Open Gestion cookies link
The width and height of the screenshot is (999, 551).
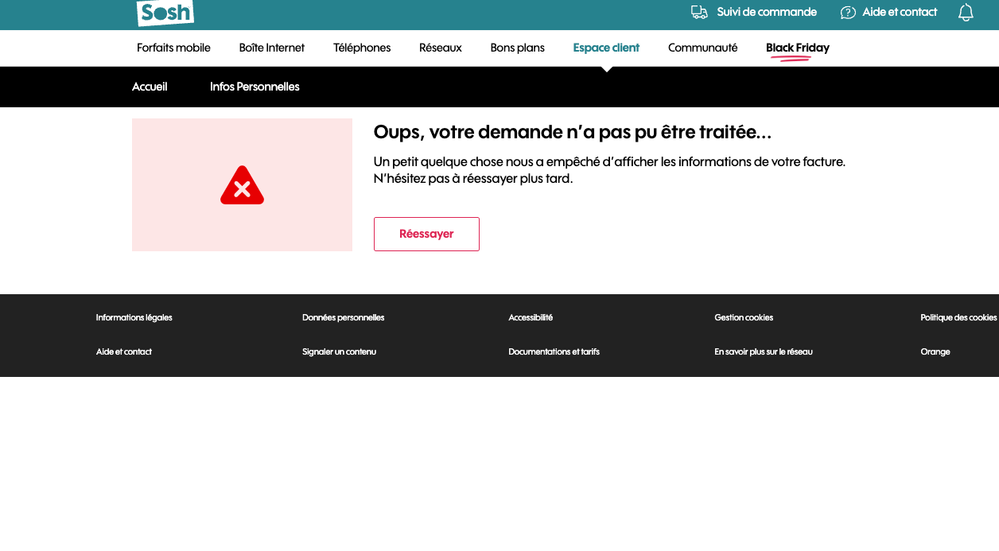click(x=743, y=318)
